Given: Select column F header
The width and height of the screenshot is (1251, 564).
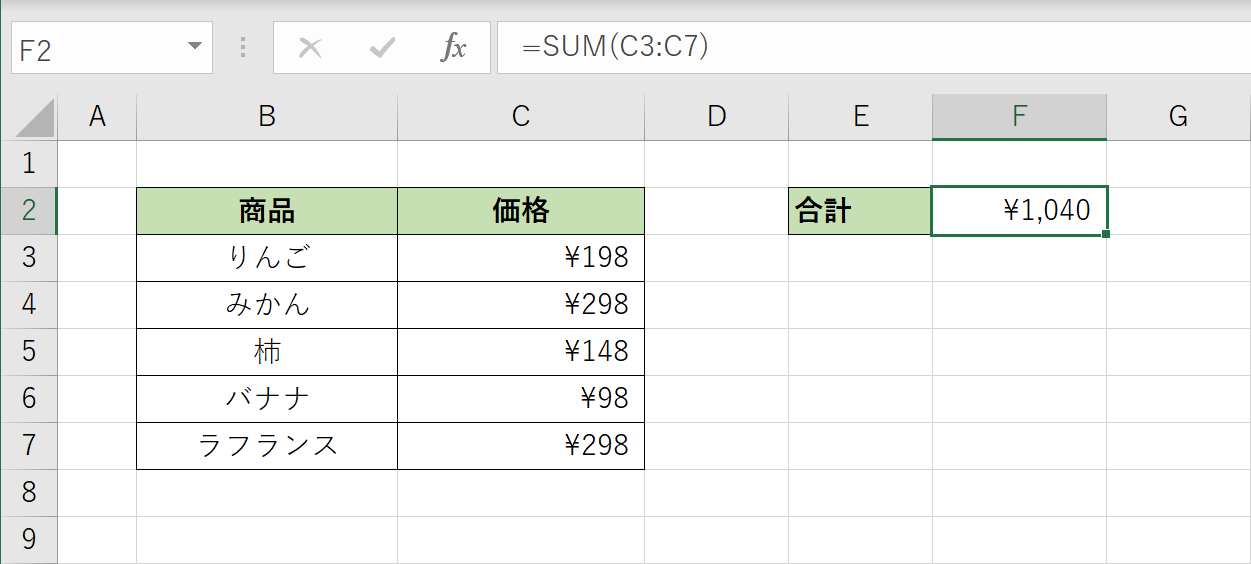Looking at the screenshot, I should [1019, 117].
